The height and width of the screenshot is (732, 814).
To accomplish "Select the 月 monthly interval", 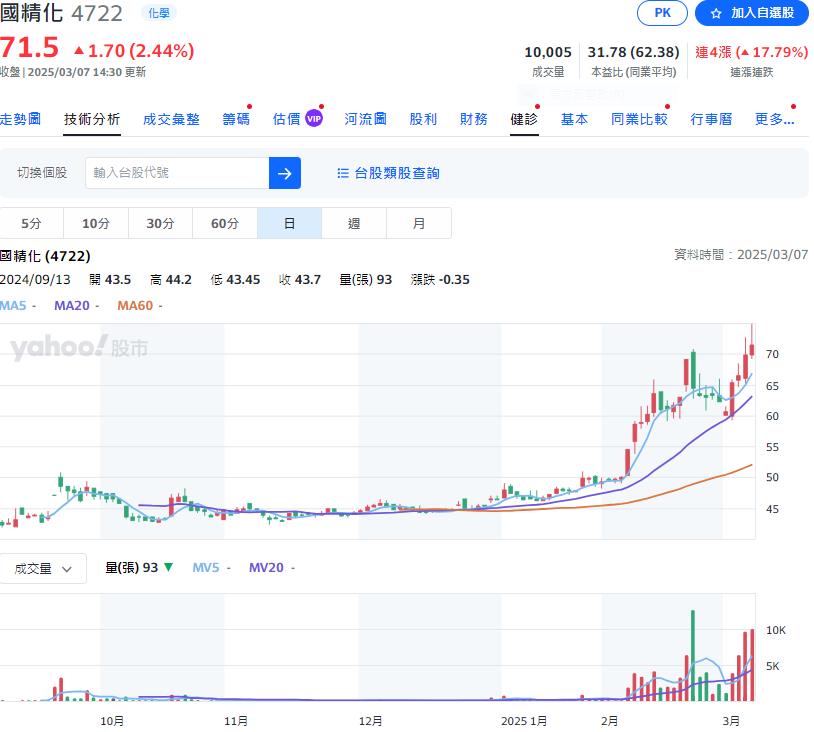I will click(x=418, y=223).
